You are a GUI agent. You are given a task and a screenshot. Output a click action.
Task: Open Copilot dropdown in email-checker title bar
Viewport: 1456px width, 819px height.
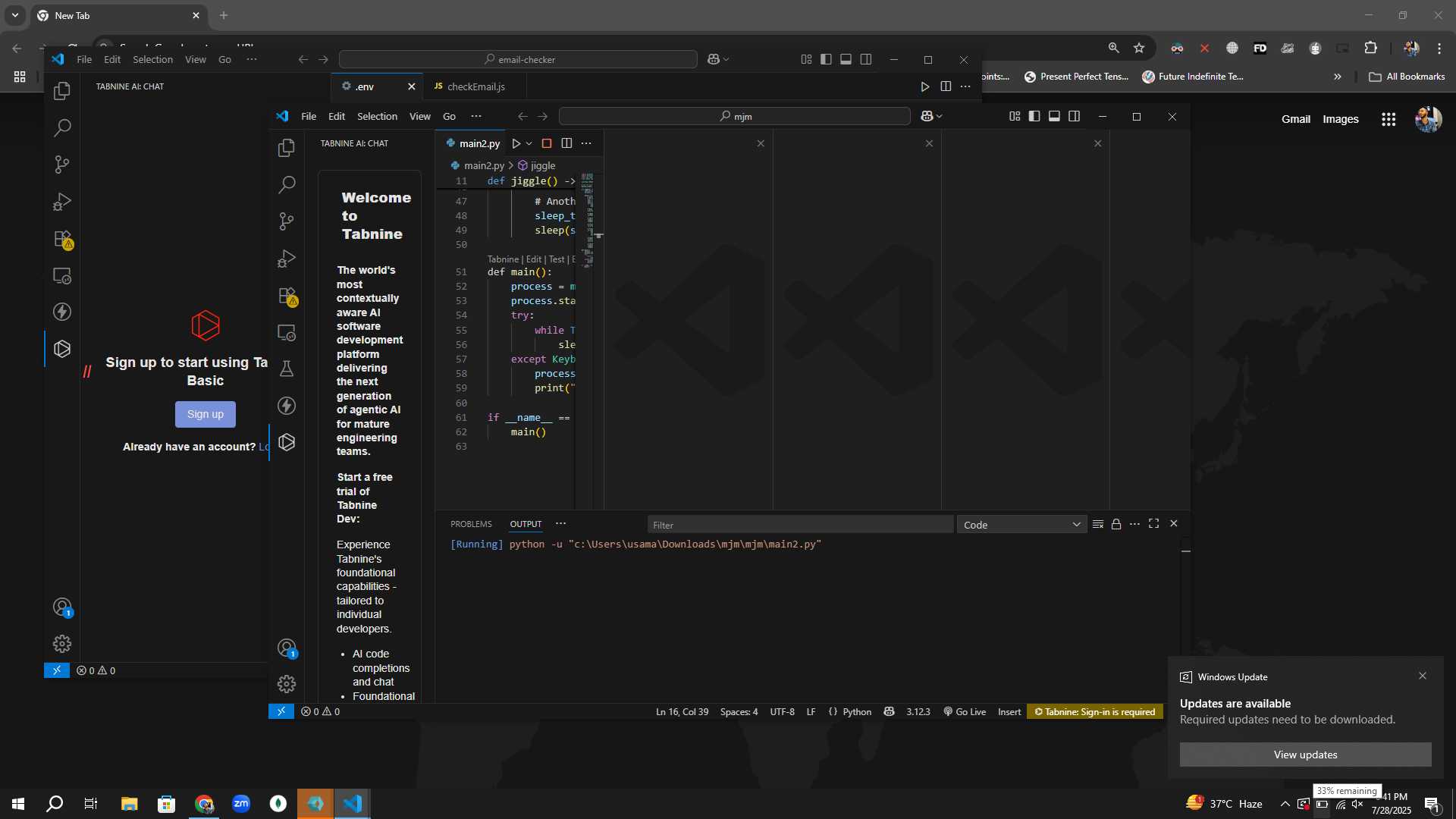pos(718,59)
